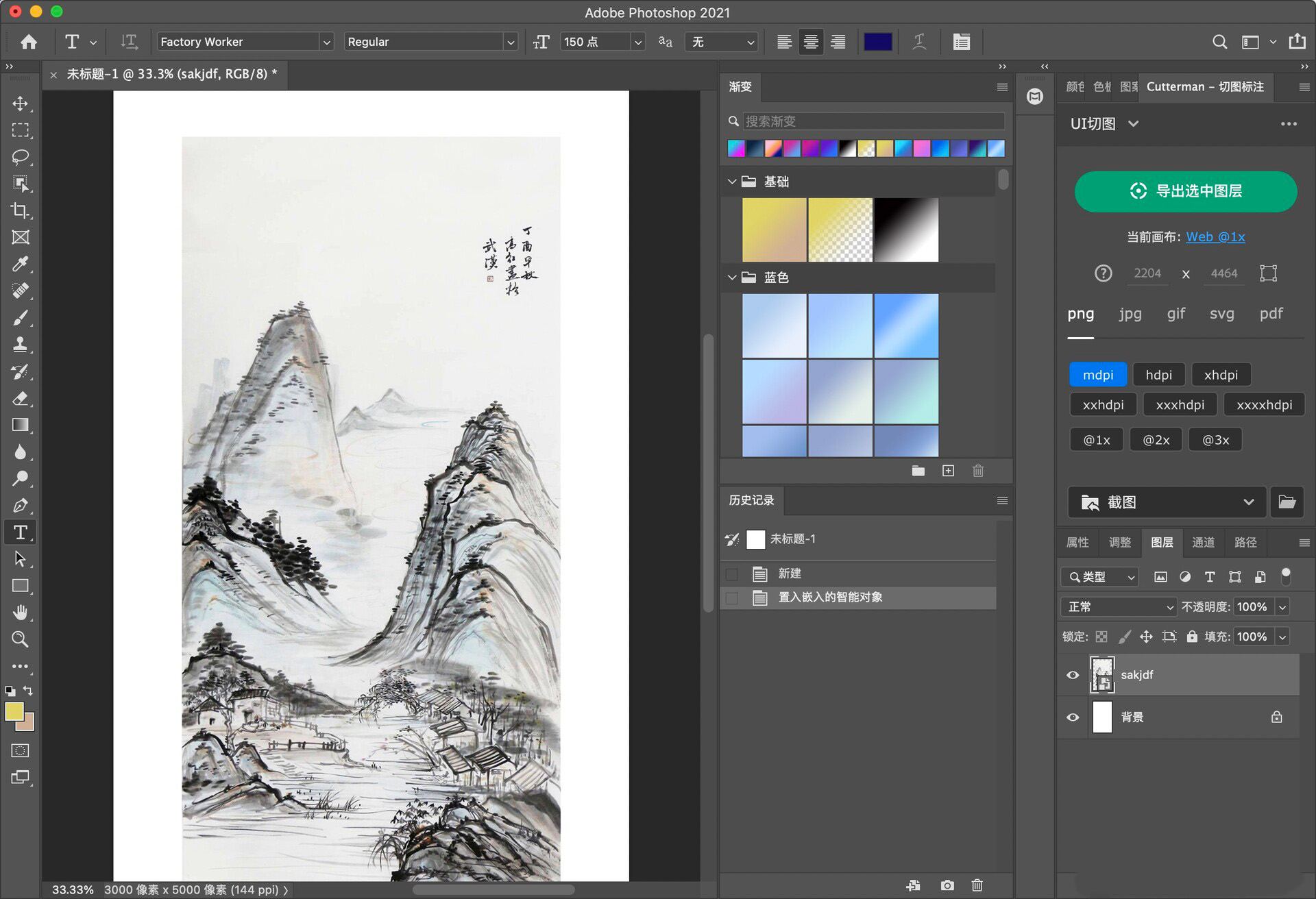Image resolution: width=1316 pixels, height=899 pixels.
Task: Switch to the 通道 tab
Action: point(1203,543)
